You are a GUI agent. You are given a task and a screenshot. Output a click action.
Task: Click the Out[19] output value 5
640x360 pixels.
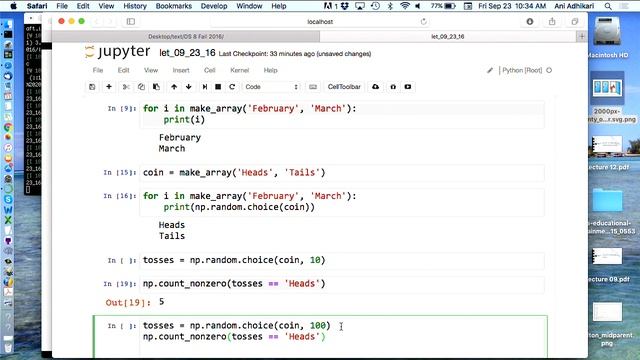(x=162, y=302)
